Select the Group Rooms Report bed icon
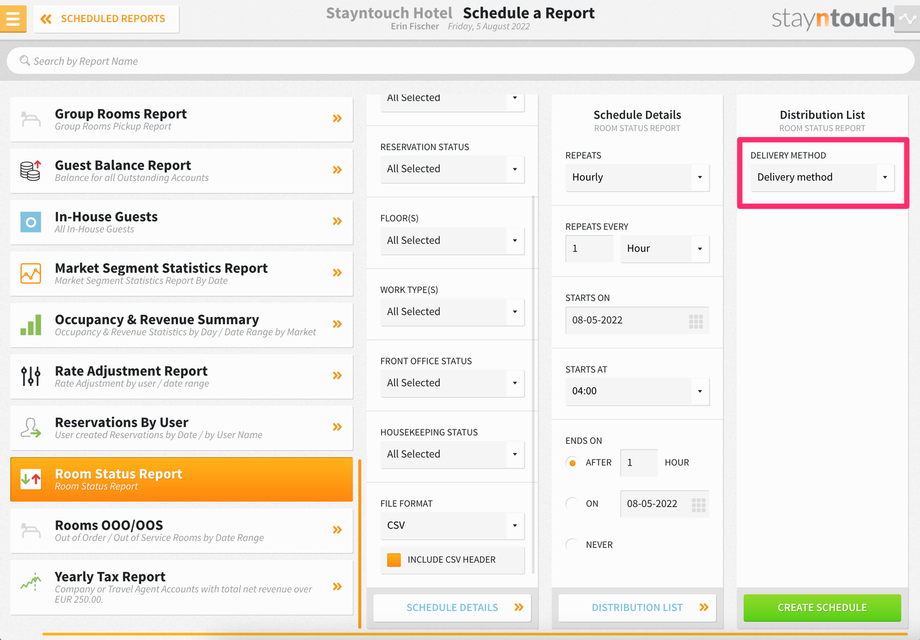Image resolution: width=920 pixels, height=640 pixels. [31, 119]
